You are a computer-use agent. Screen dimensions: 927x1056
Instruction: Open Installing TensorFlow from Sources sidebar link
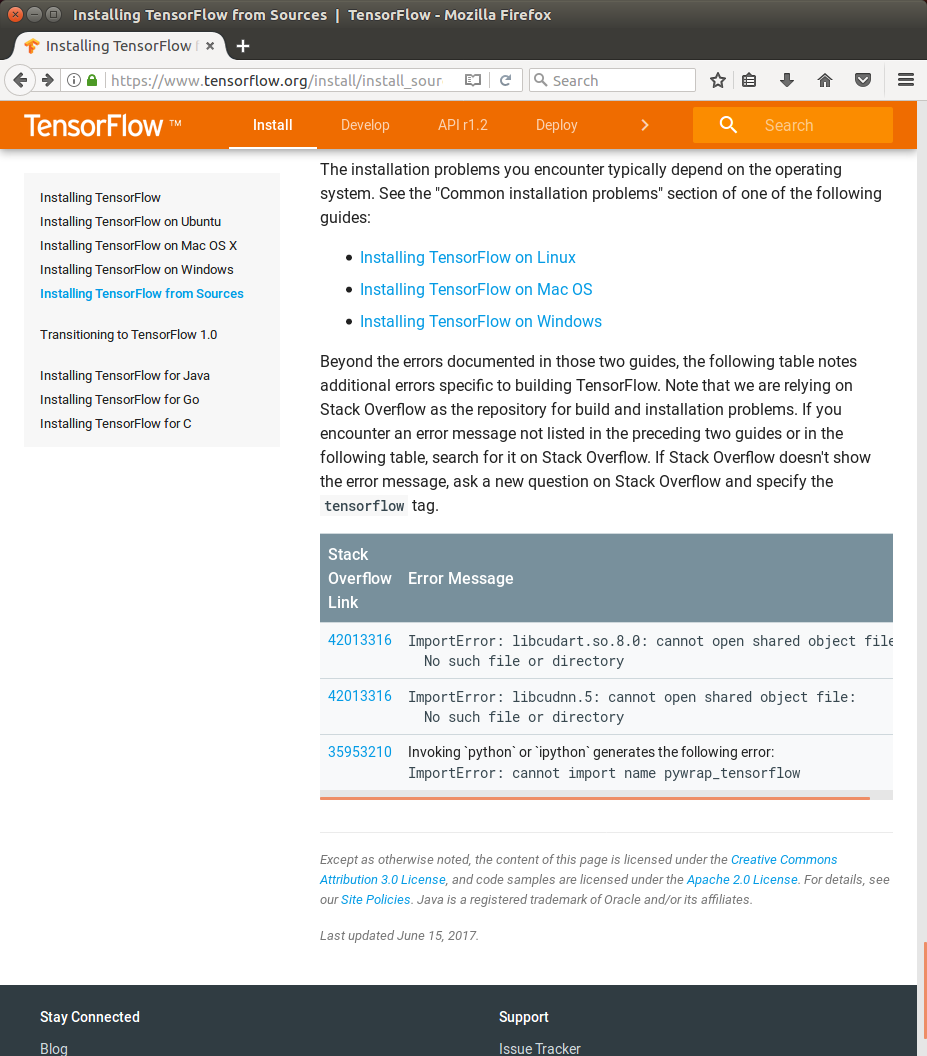(x=141, y=294)
